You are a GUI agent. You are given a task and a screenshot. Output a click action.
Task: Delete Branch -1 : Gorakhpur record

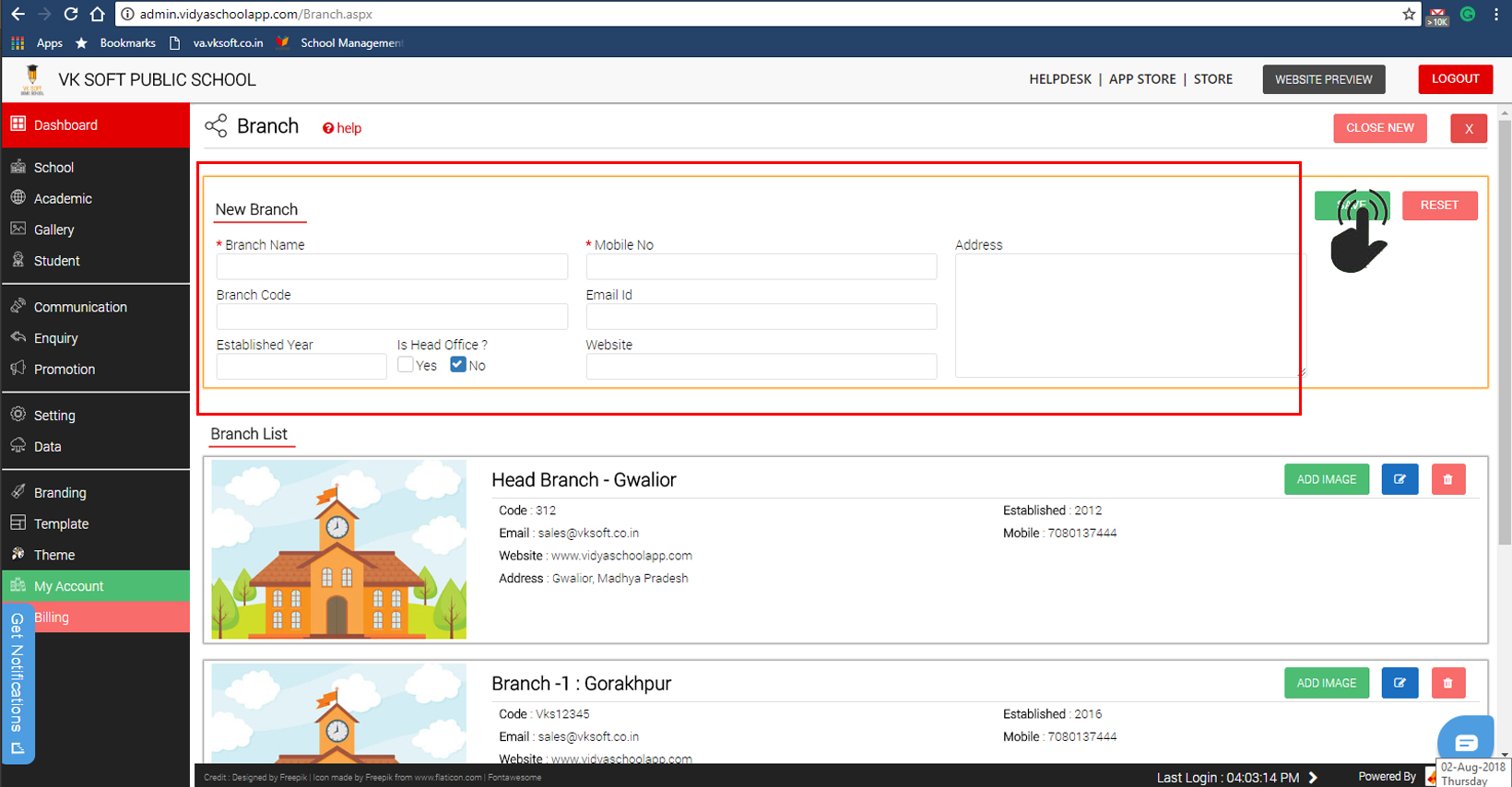tap(1448, 683)
